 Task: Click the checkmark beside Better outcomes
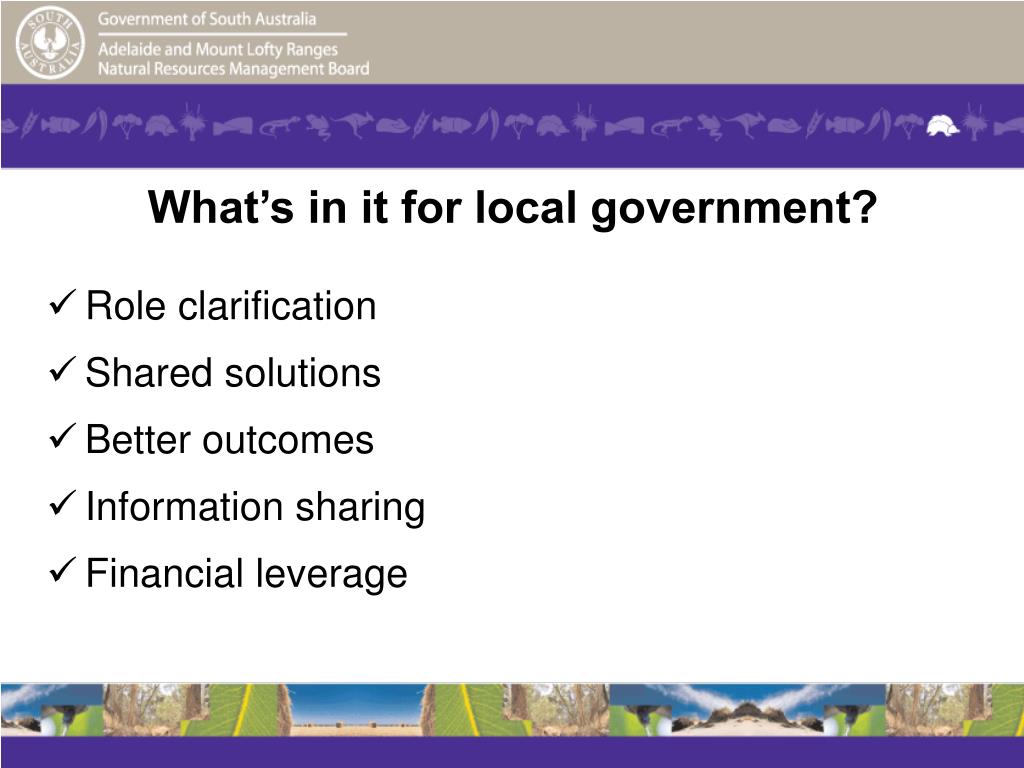click(x=63, y=436)
